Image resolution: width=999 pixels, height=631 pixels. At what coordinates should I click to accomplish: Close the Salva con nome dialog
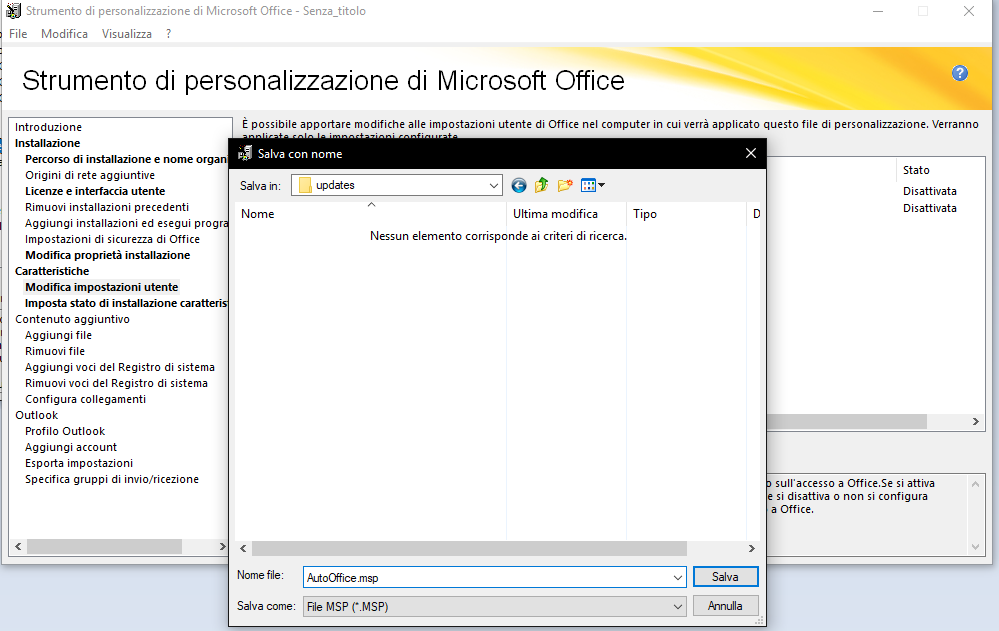point(751,154)
